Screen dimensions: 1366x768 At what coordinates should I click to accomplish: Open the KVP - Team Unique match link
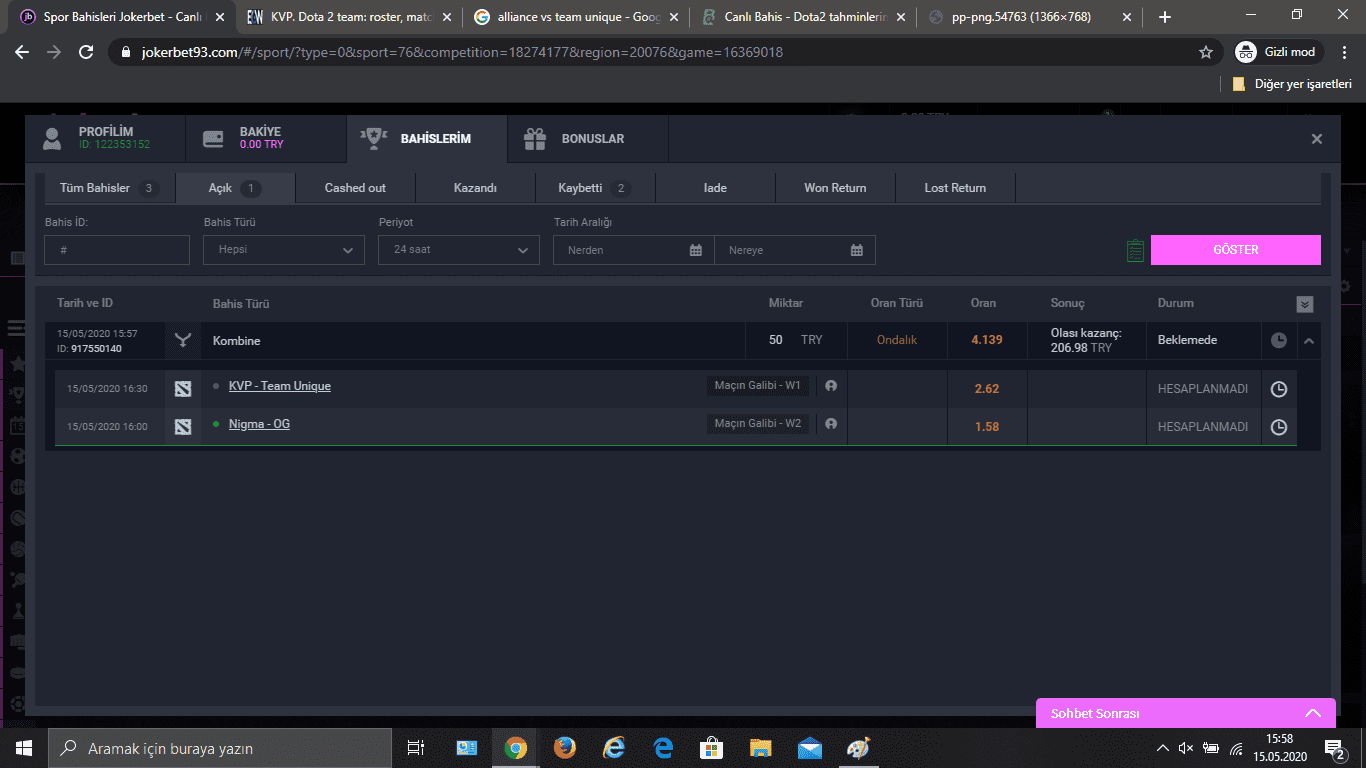point(280,386)
